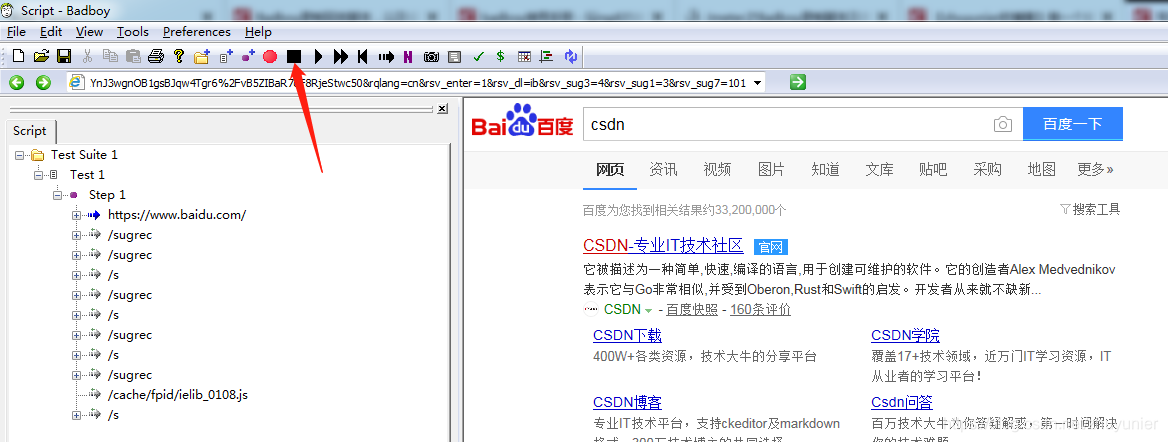The width and height of the screenshot is (1168, 442).
Task: Open the Help menu
Action: [x=258, y=31]
